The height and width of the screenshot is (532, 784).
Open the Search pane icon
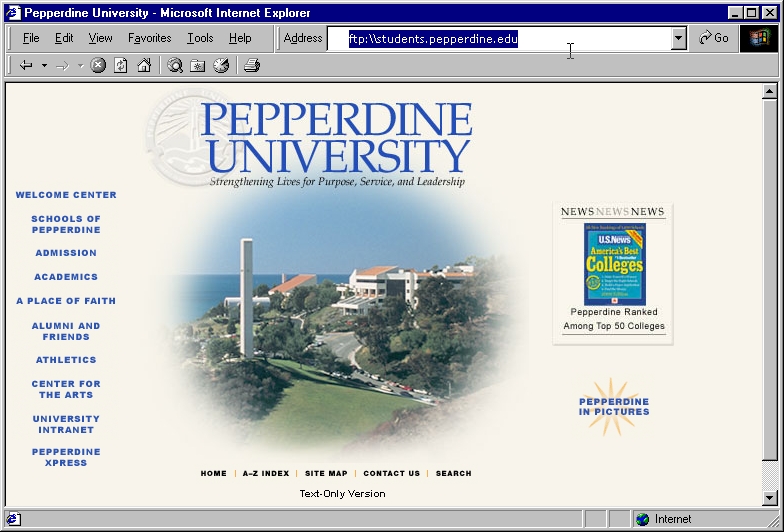click(x=174, y=65)
